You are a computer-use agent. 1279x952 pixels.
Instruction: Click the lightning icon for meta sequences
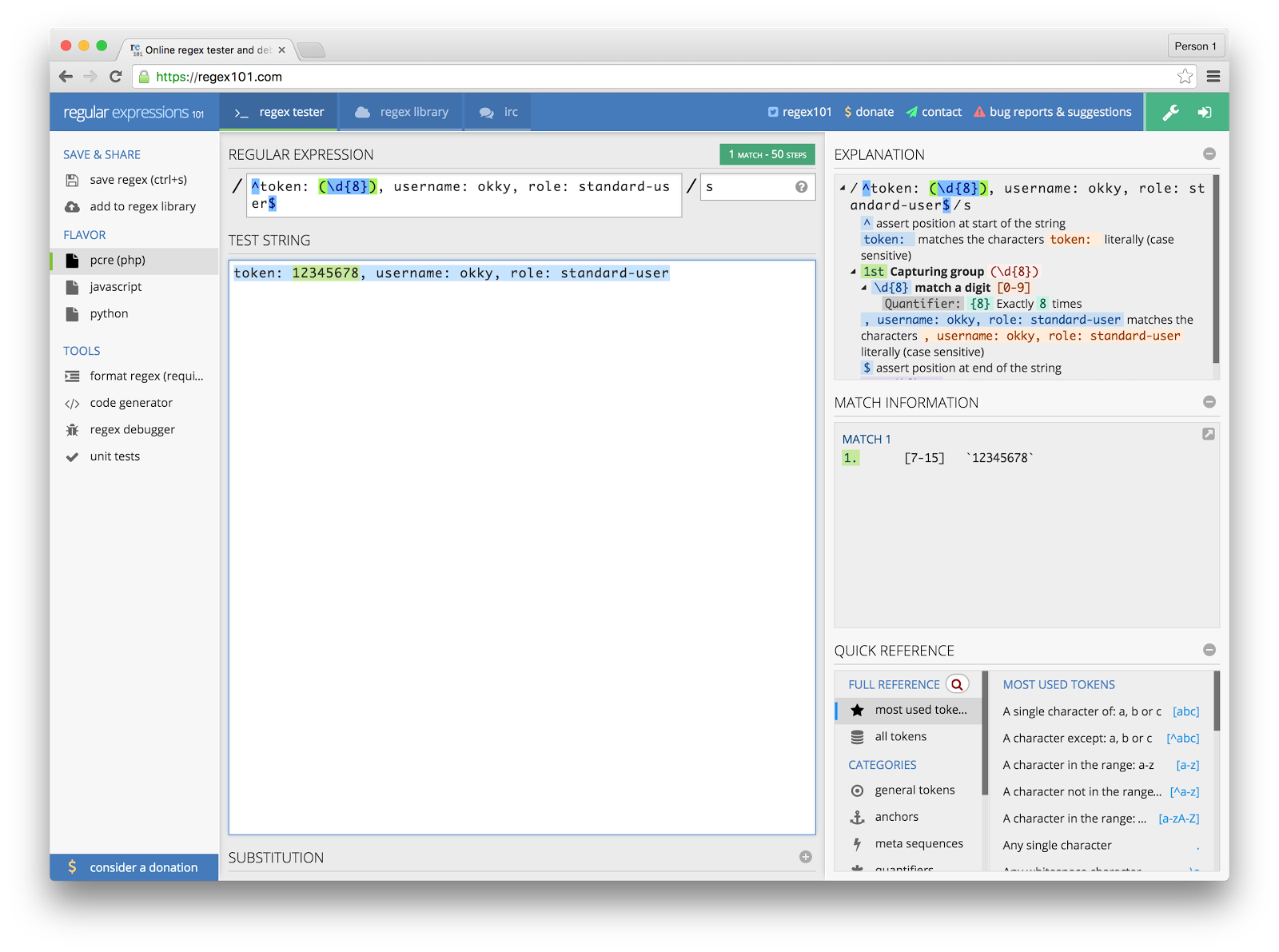pyautogui.click(x=857, y=844)
